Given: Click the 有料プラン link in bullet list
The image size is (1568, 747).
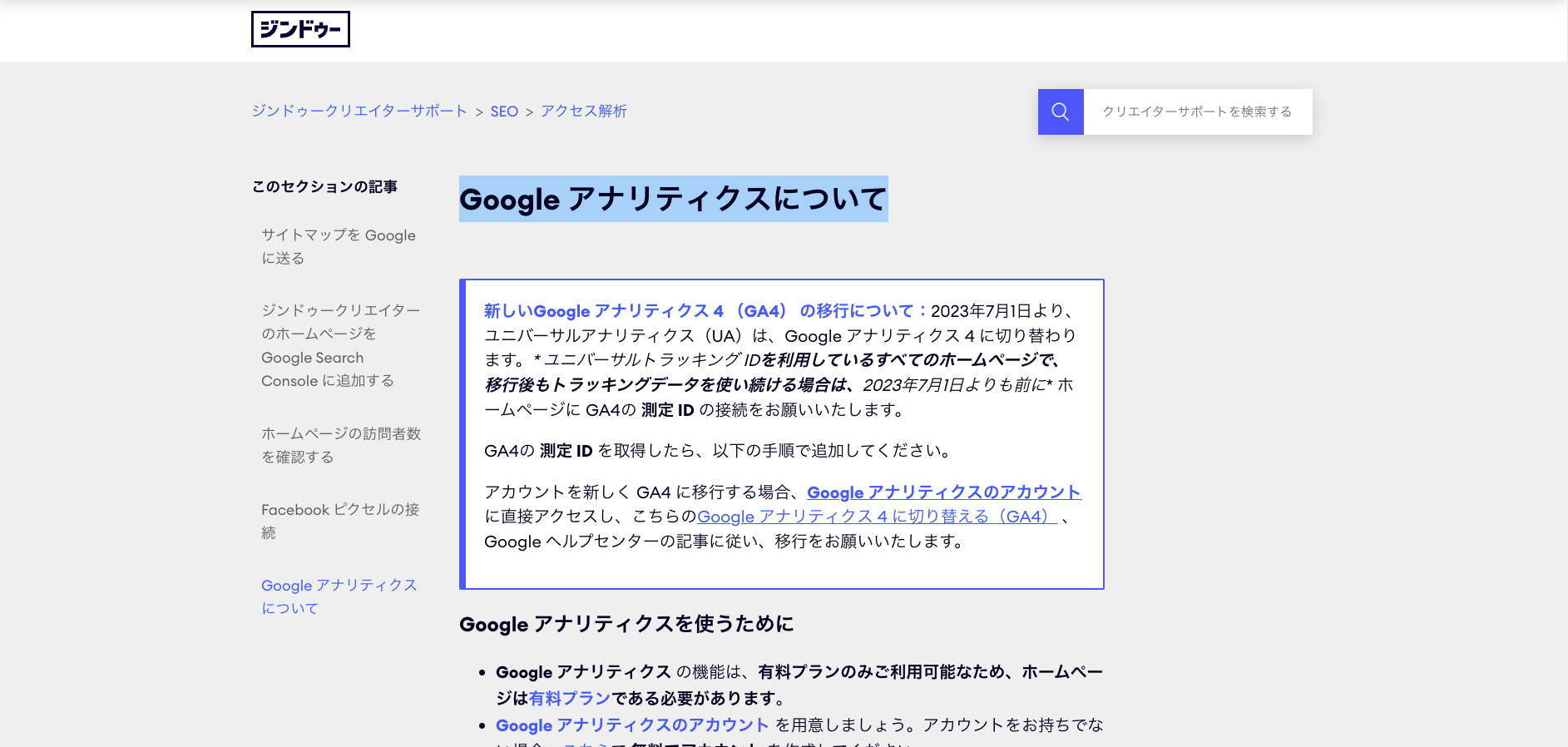Looking at the screenshot, I should [570, 698].
